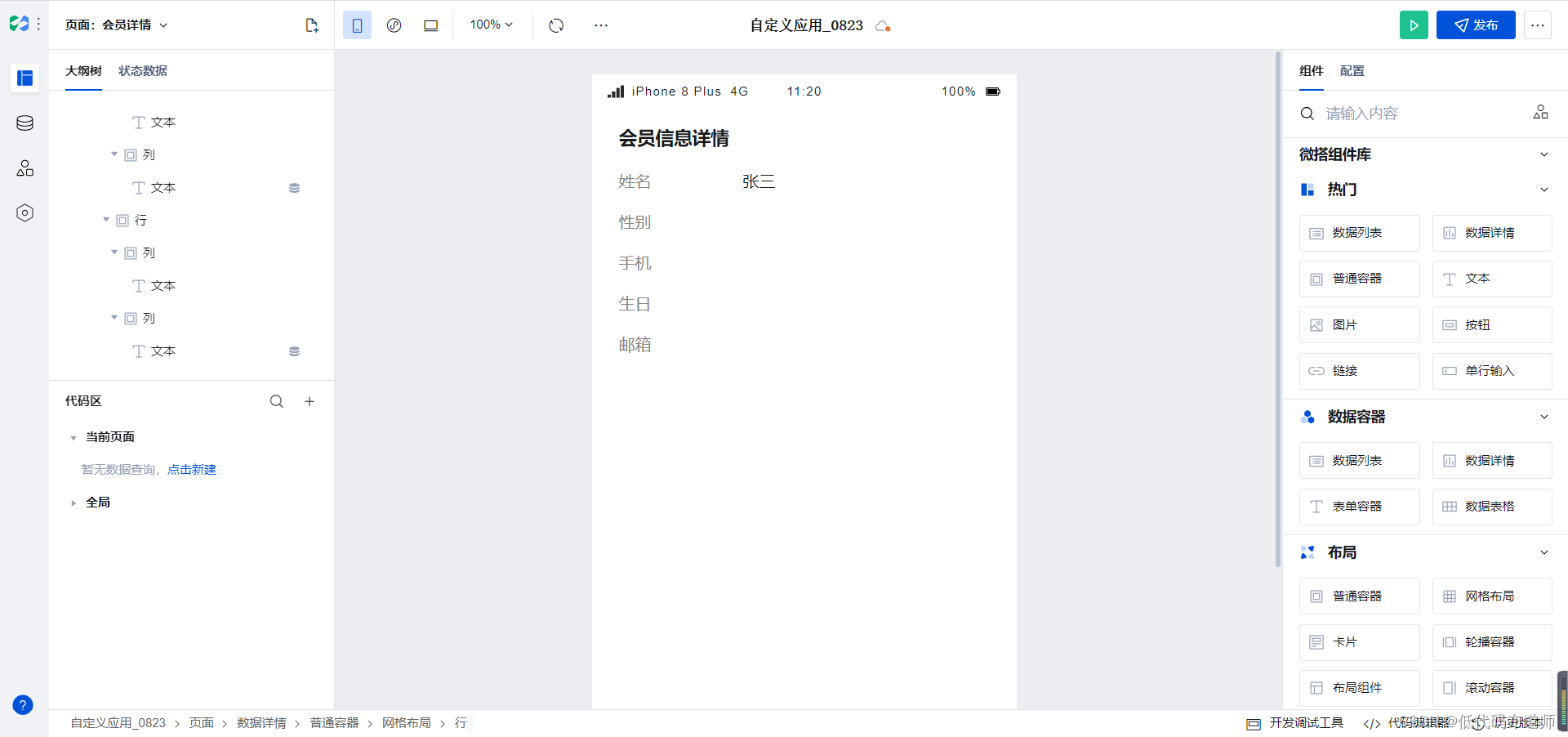This screenshot has width=1568, height=737.
Task: Switch to the 配置 tab
Action: click(1352, 71)
